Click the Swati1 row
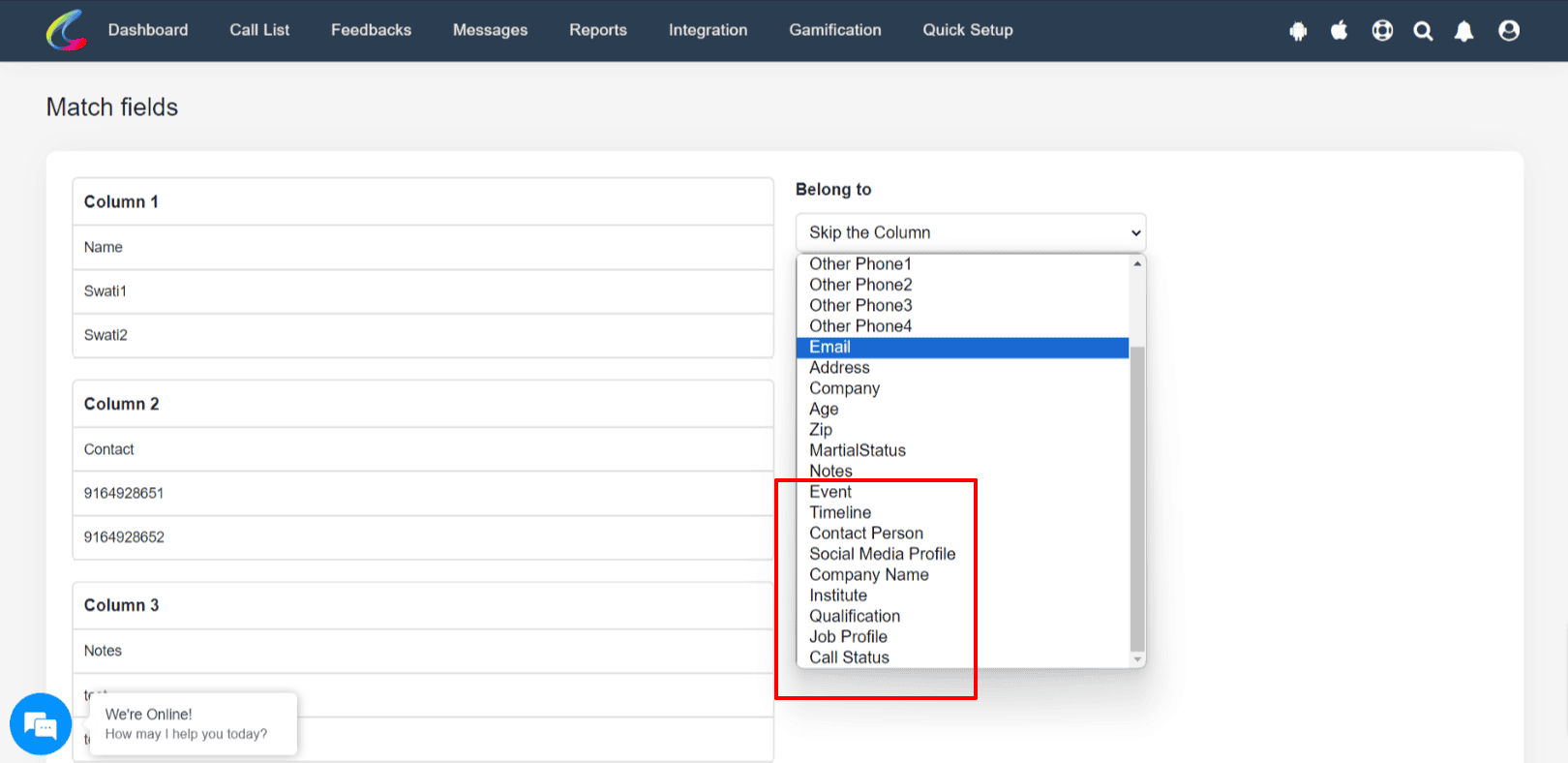Image resolution: width=1568 pixels, height=763 pixels. coord(423,291)
